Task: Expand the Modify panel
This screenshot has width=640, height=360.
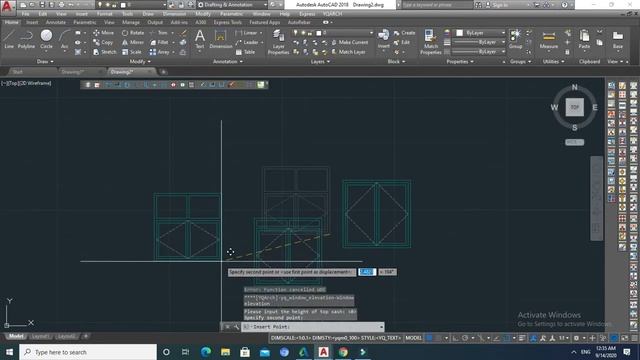Action: click(x=140, y=62)
